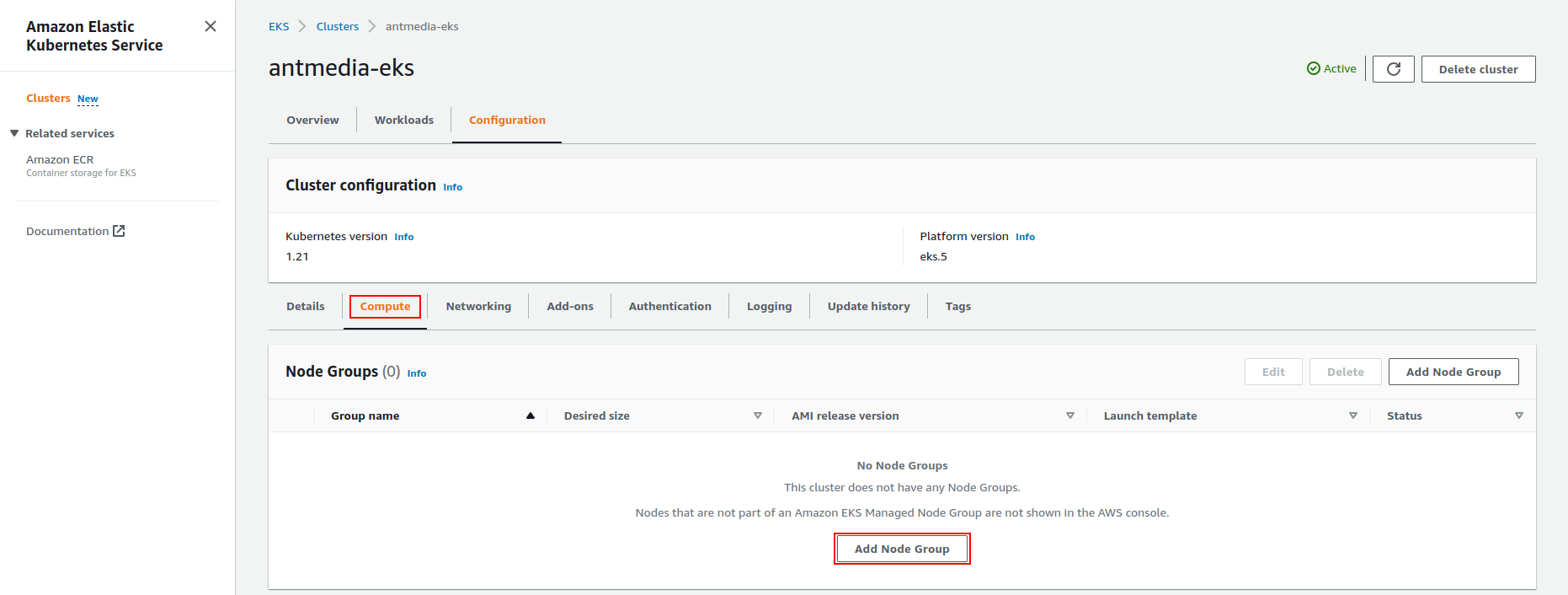The image size is (1568, 595).
Task: Click the Status column header text
Action: pos(1404,415)
